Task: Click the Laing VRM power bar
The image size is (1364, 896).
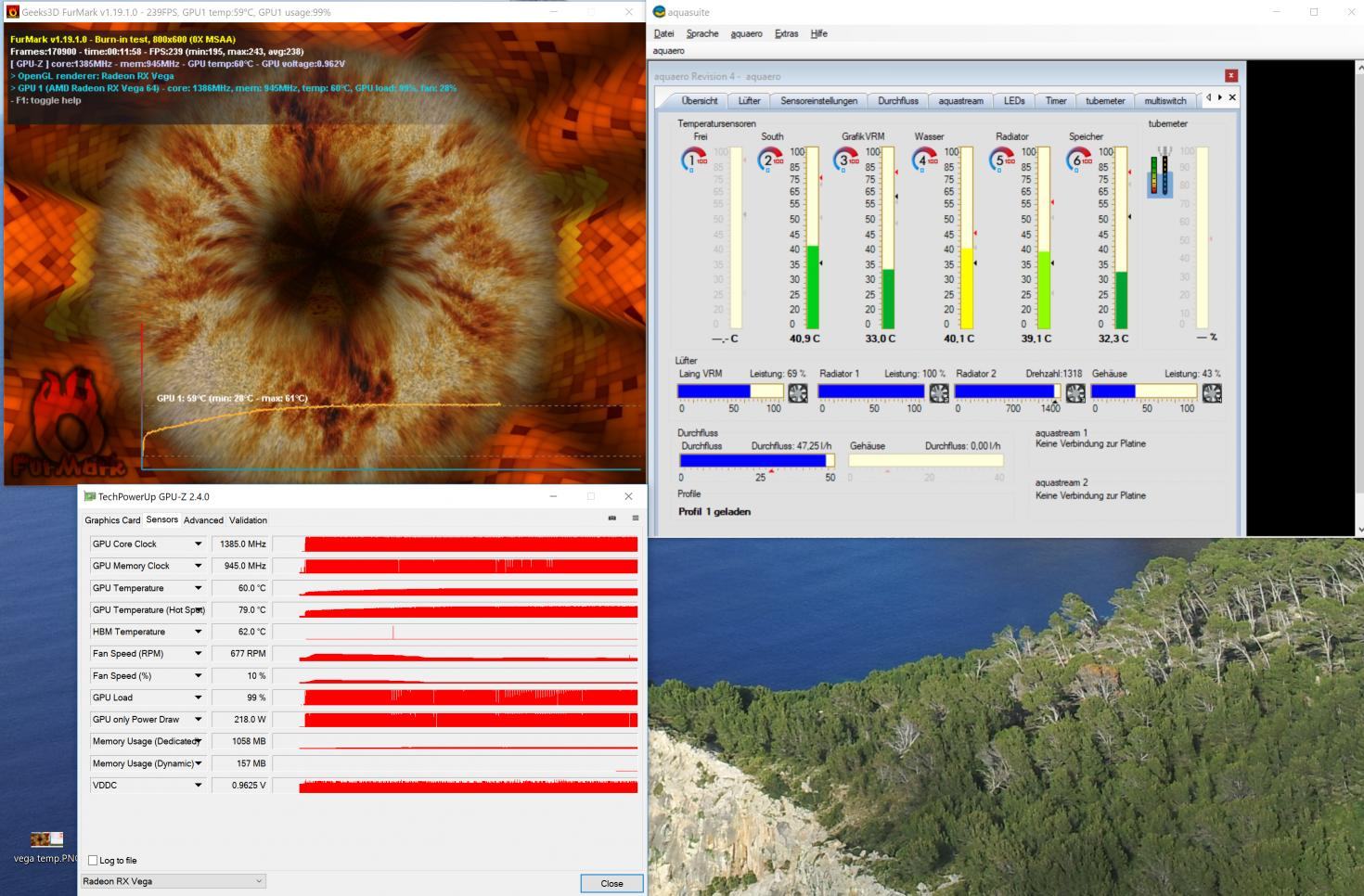Action: pyautogui.click(x=731, y=391)
